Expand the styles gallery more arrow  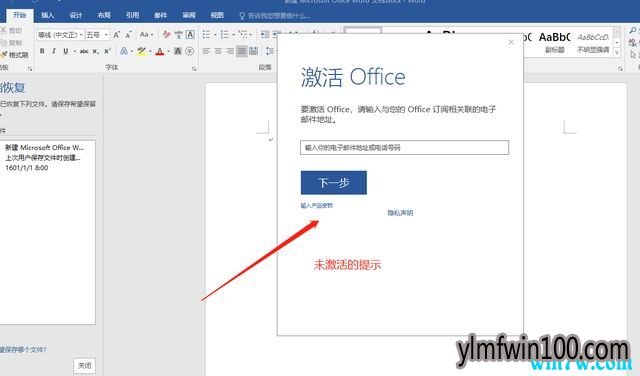pos(617,52)
